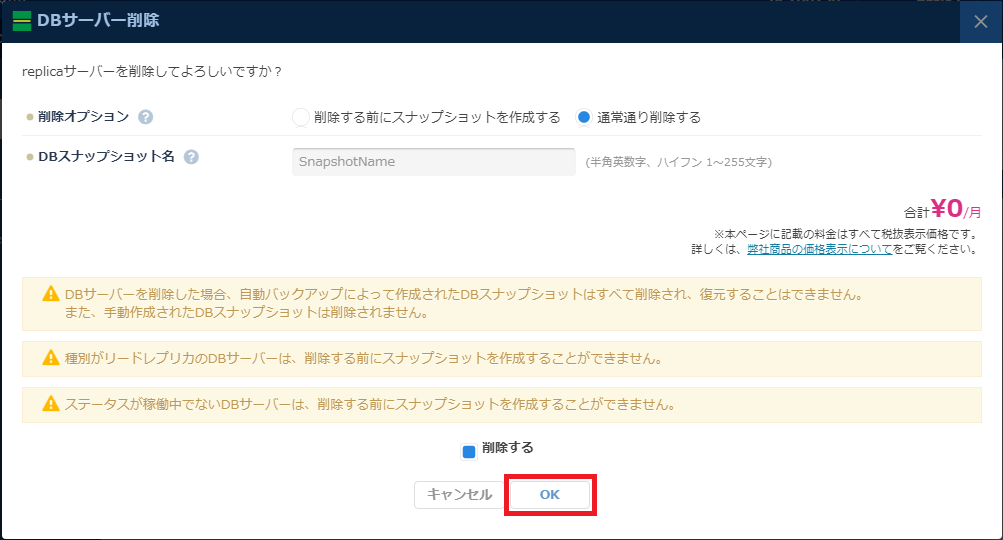Click warning icon on ステータスが稼働中でない notice
The height and width of the screenshot is (540, 1003).
[x=50, y=405]
